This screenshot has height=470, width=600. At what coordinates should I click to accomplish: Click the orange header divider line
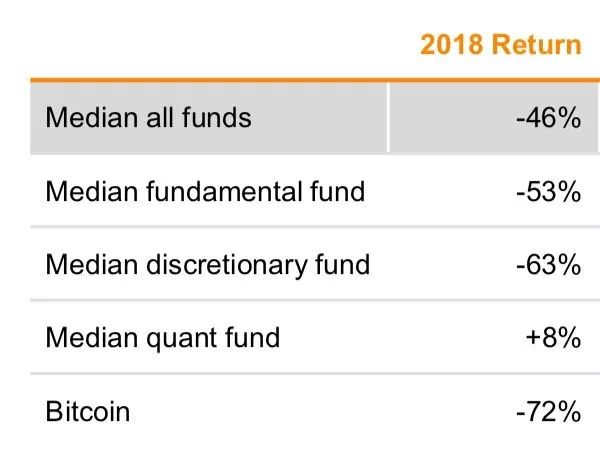point(315,80)
